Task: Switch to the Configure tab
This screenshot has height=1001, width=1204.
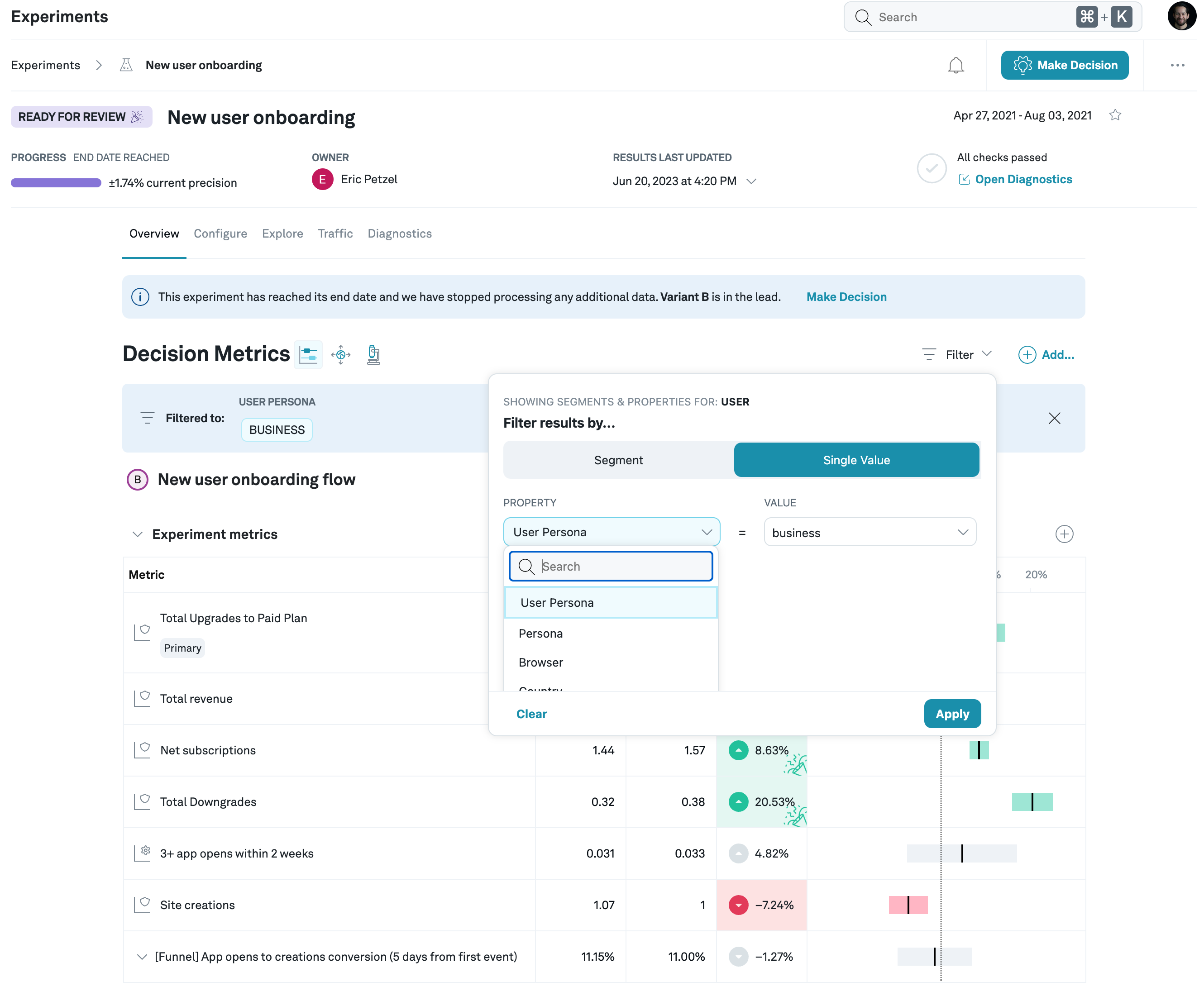Action: click(220, 234)
